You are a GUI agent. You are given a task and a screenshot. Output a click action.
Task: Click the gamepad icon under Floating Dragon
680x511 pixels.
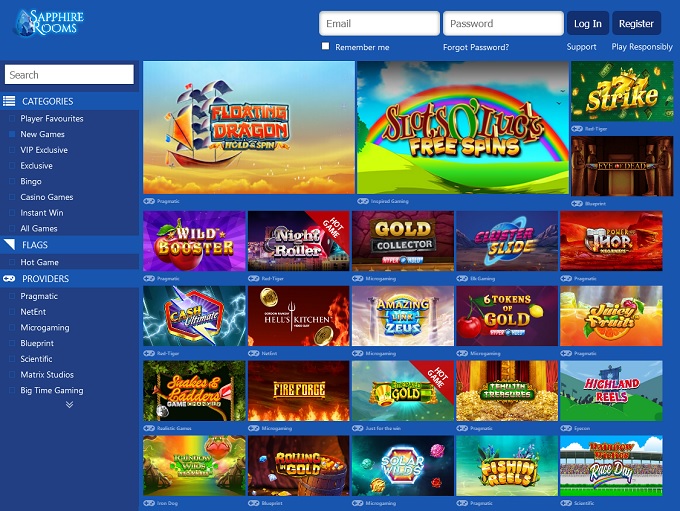point(149,201)
